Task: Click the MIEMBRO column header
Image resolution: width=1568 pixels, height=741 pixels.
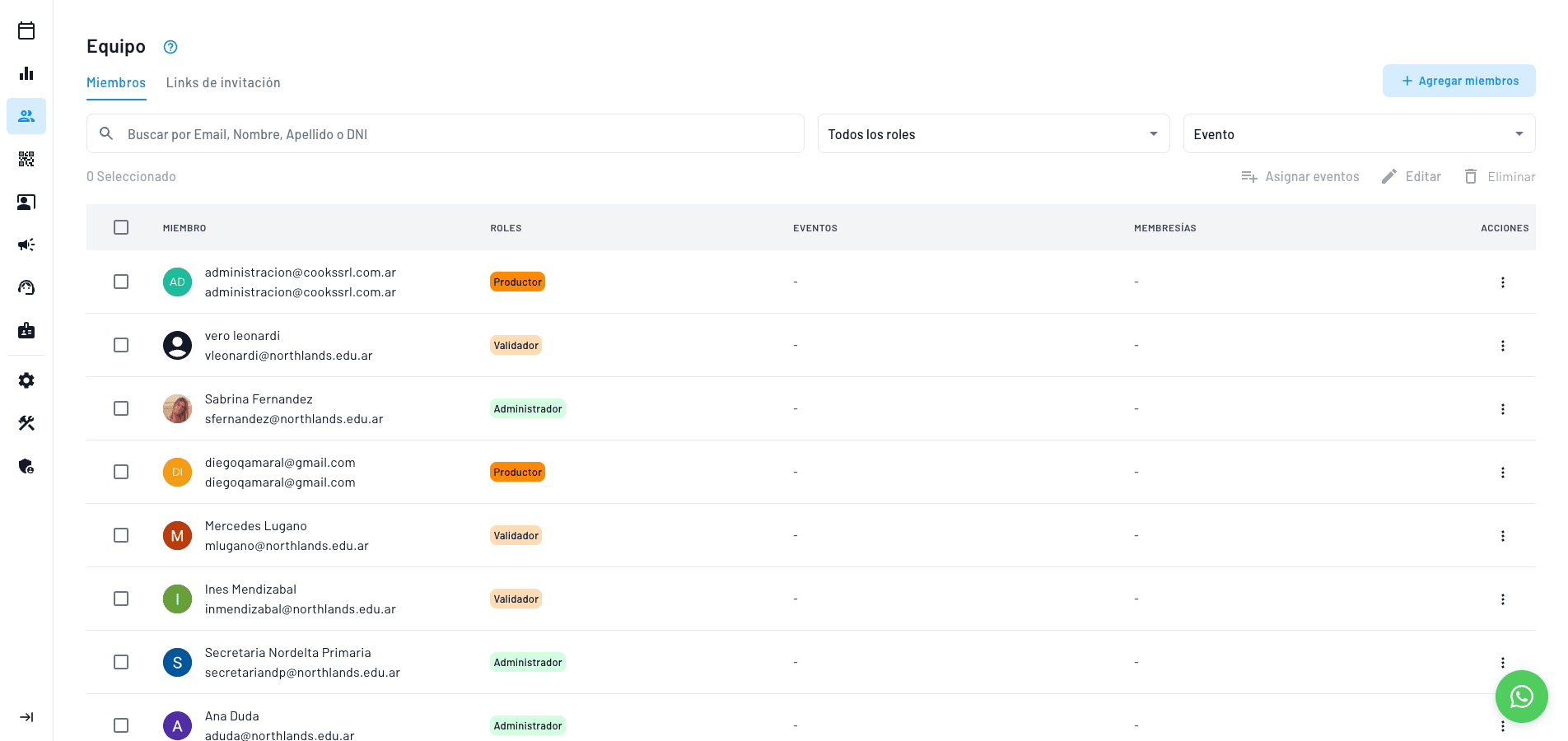Action: [184, 228]
